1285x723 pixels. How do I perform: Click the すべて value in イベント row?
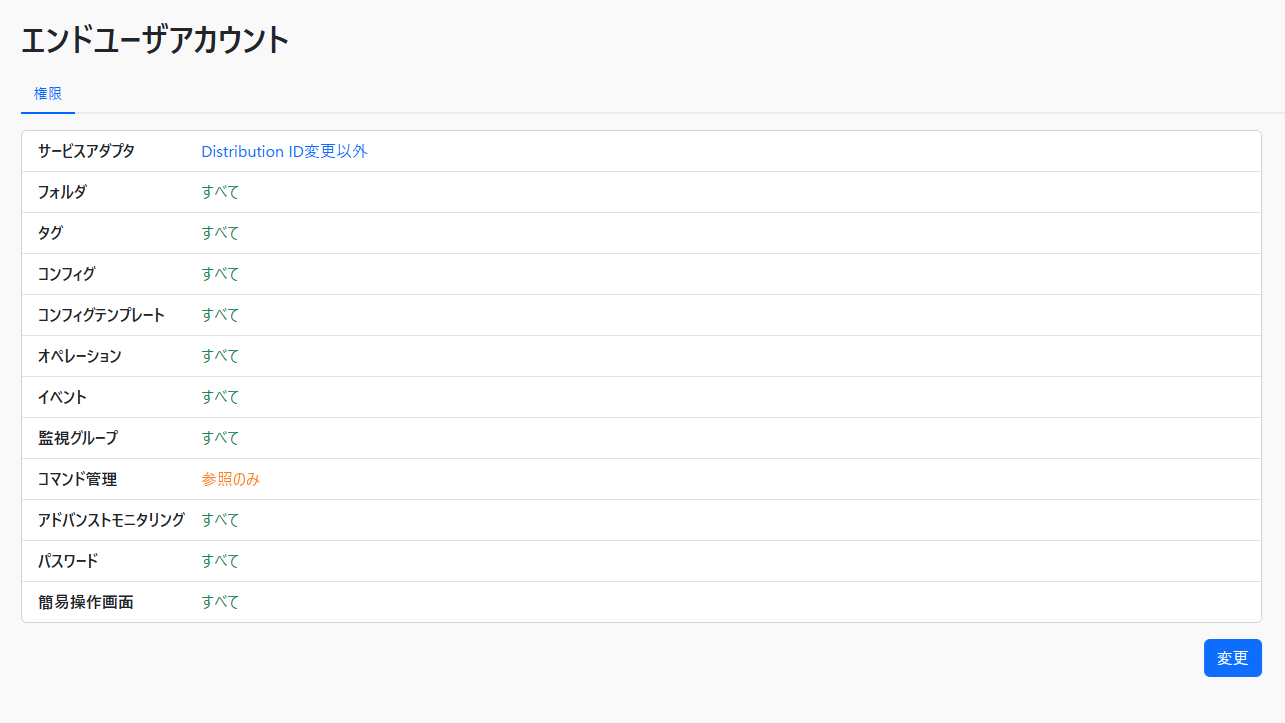pyautogui.click(x=220, y=397)
